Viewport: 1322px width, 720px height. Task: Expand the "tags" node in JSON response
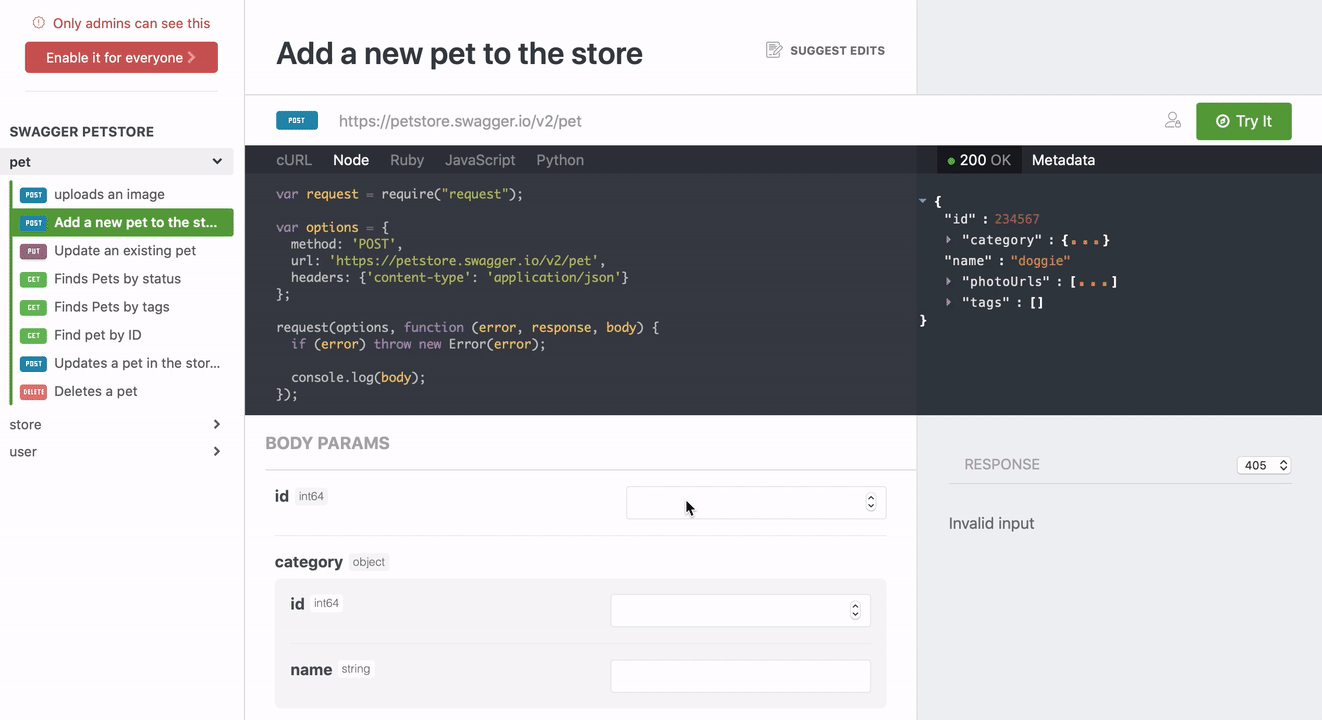[x=948, y=302]
